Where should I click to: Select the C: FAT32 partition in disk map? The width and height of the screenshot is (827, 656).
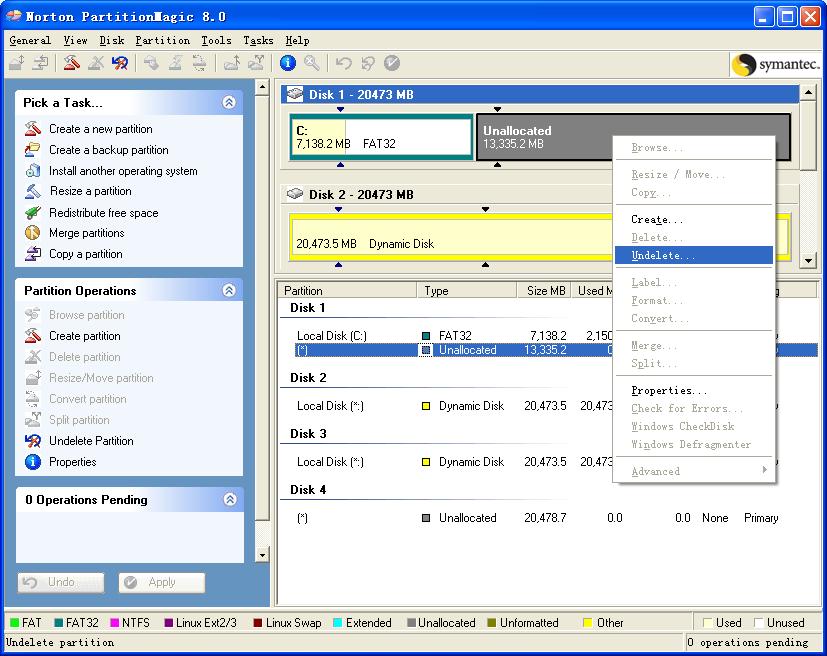(x=380, y=137)
